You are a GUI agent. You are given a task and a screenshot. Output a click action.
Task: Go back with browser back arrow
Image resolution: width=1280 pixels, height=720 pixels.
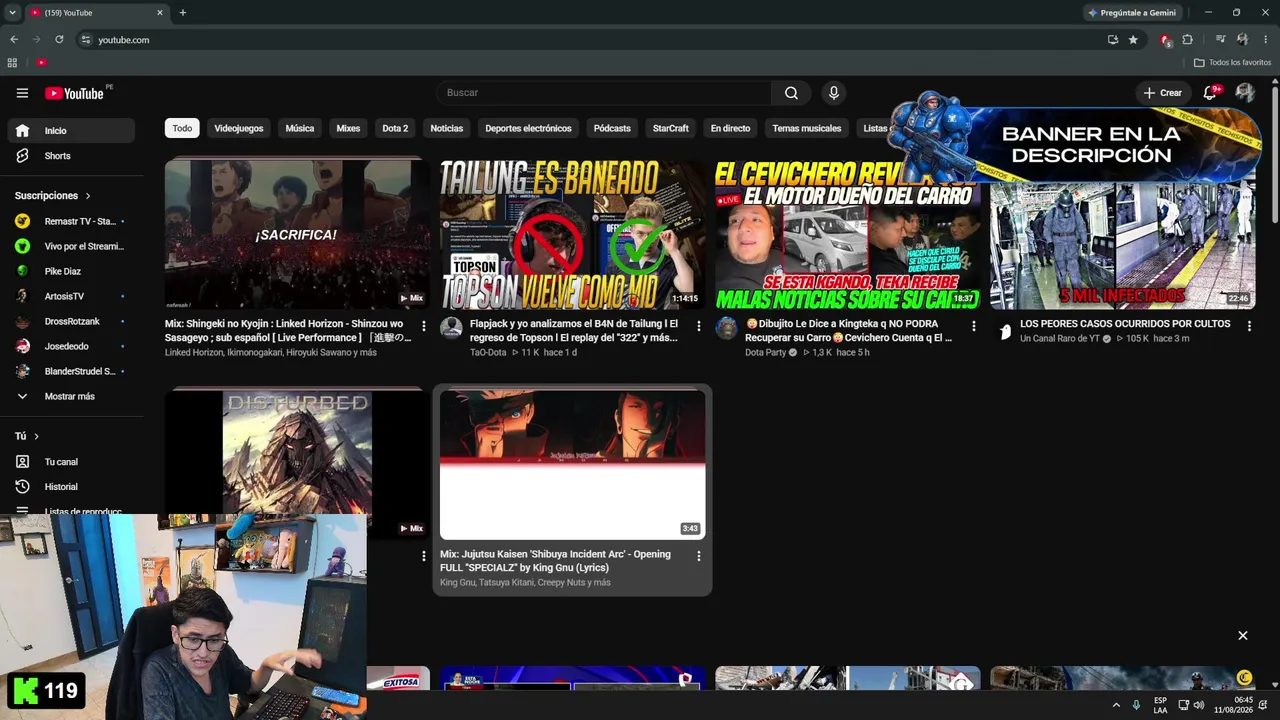pyautogui.click(x=14, y=40)
